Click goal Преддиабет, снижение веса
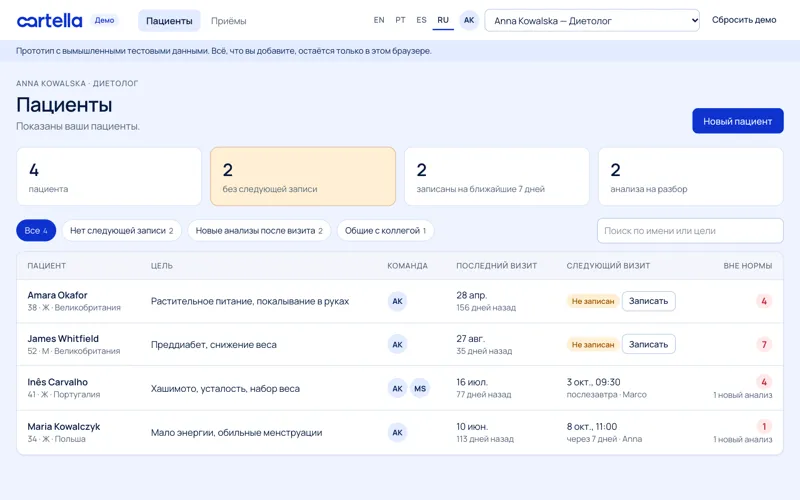The height and width of the screenshot is (500, 800). point(214,345)
